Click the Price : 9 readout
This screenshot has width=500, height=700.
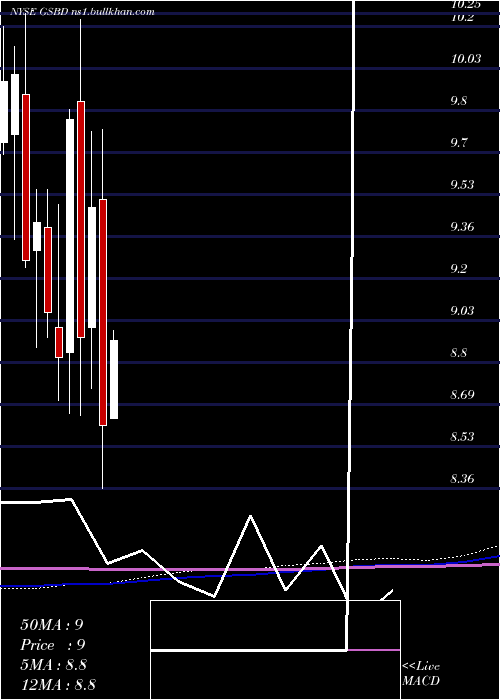(x=53, y=644)
